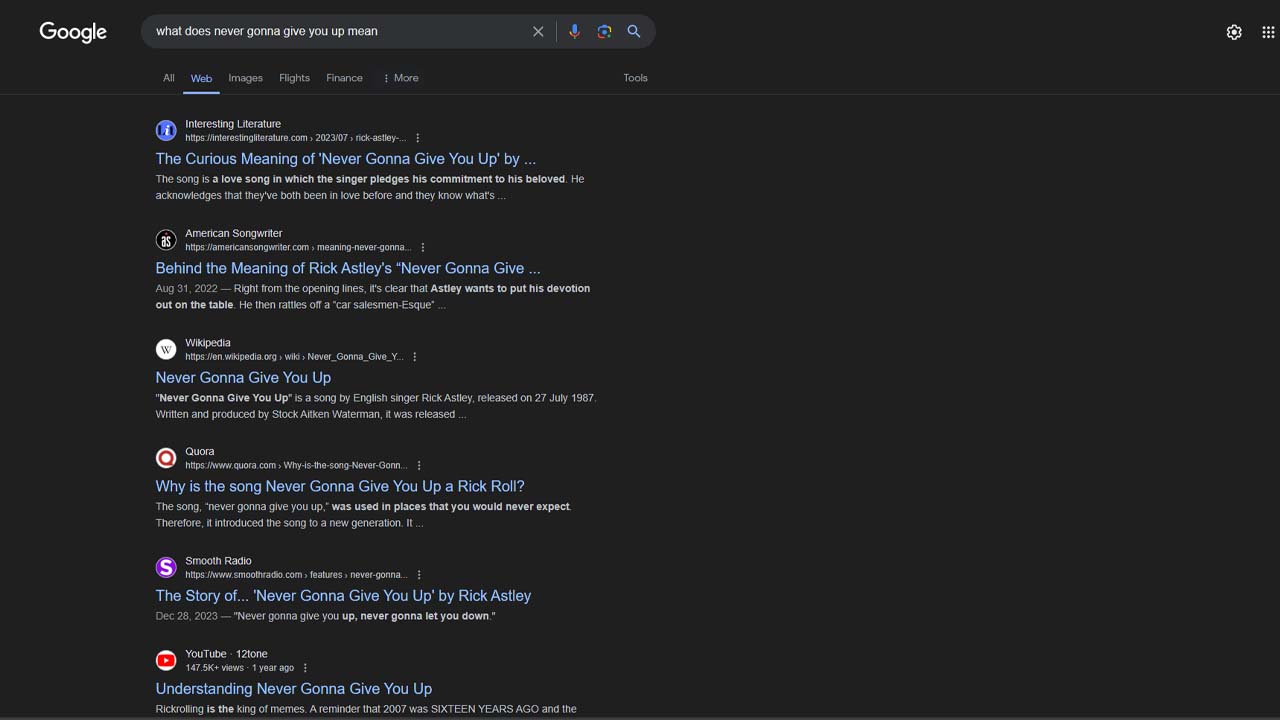Click the Google logo

pyautogui.click(x=73, y=32)
